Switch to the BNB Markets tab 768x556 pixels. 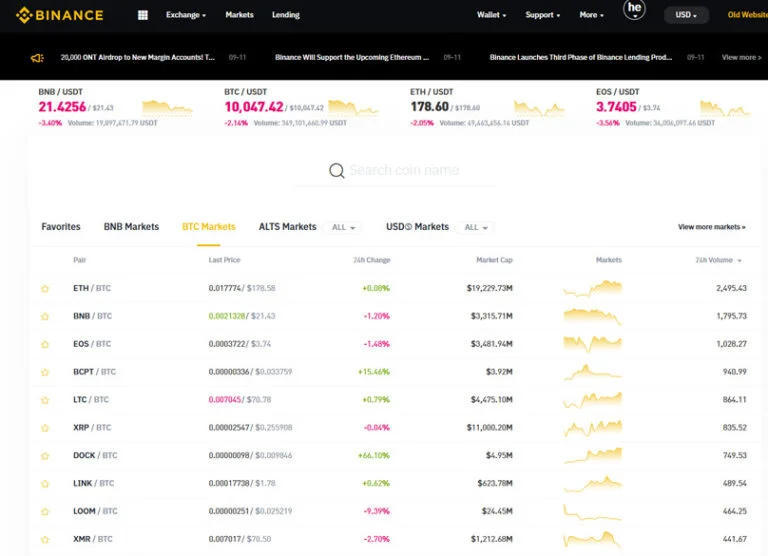(x=131, y=227)
